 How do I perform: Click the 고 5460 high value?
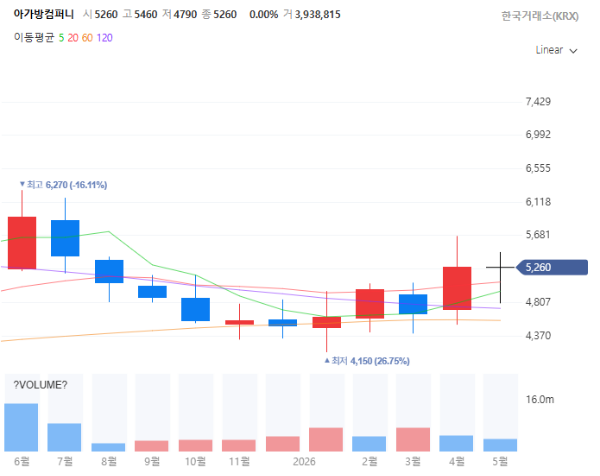(x=140, y=15)
